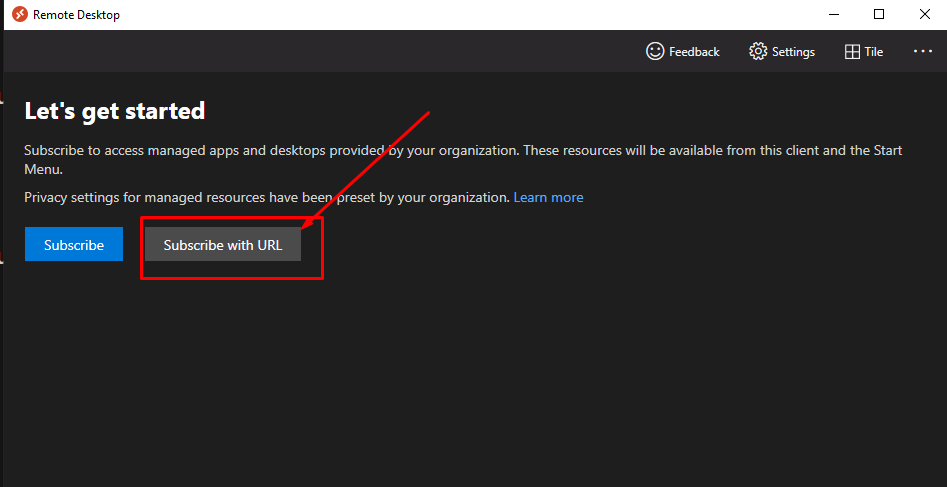Click the Subscribe with URL button
This screenshot has width=947, height=487.
click(x=223, y=244)
